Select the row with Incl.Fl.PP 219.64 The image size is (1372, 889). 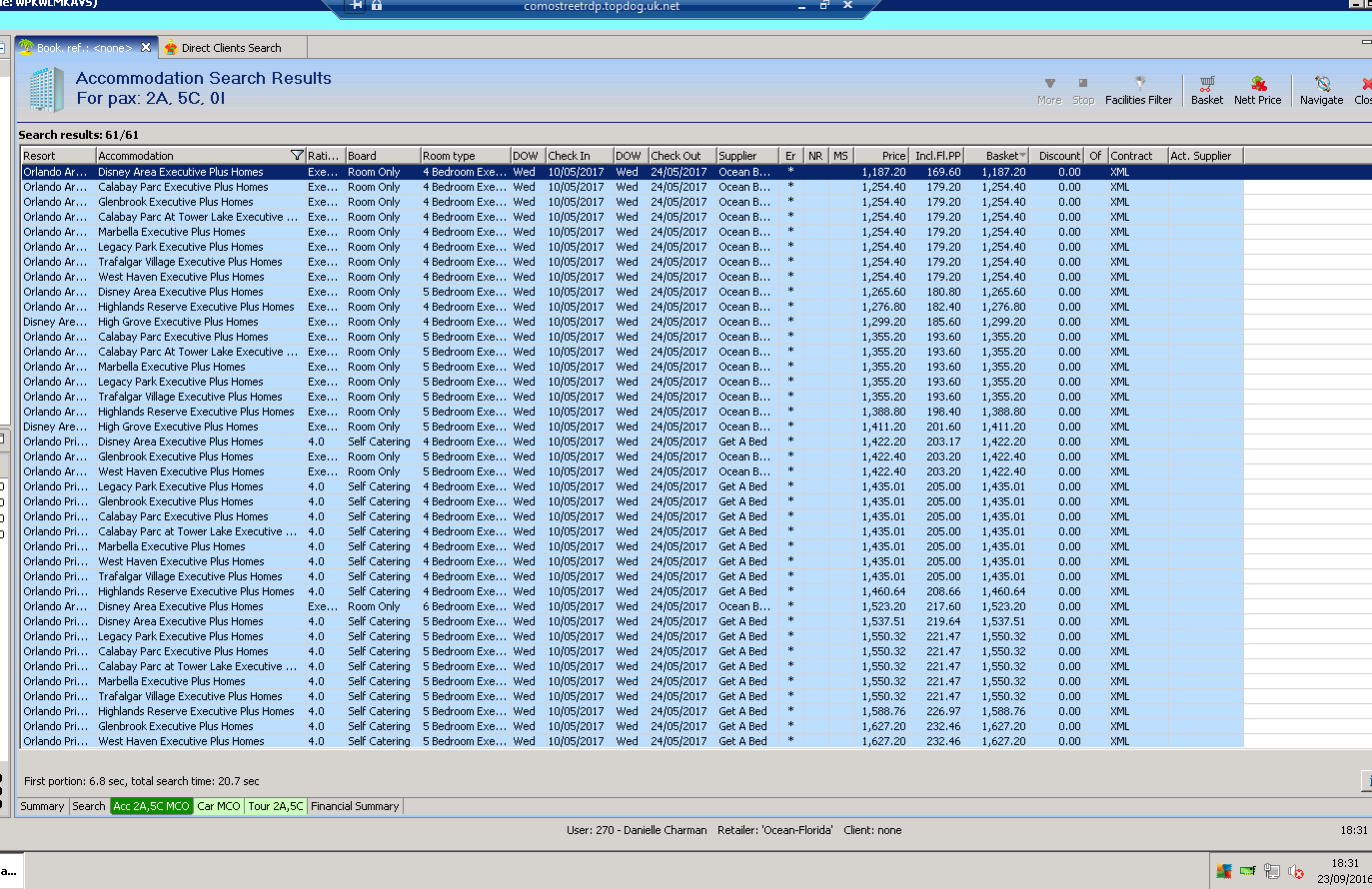pyautogui.click(x=633, y=621)
